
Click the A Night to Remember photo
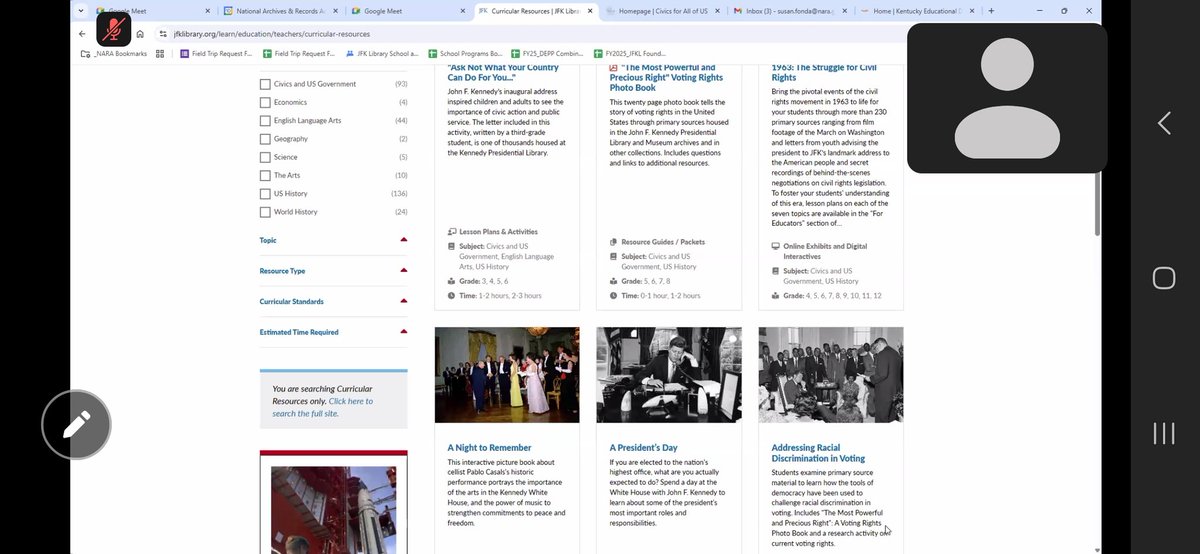[x=507, y=375]
